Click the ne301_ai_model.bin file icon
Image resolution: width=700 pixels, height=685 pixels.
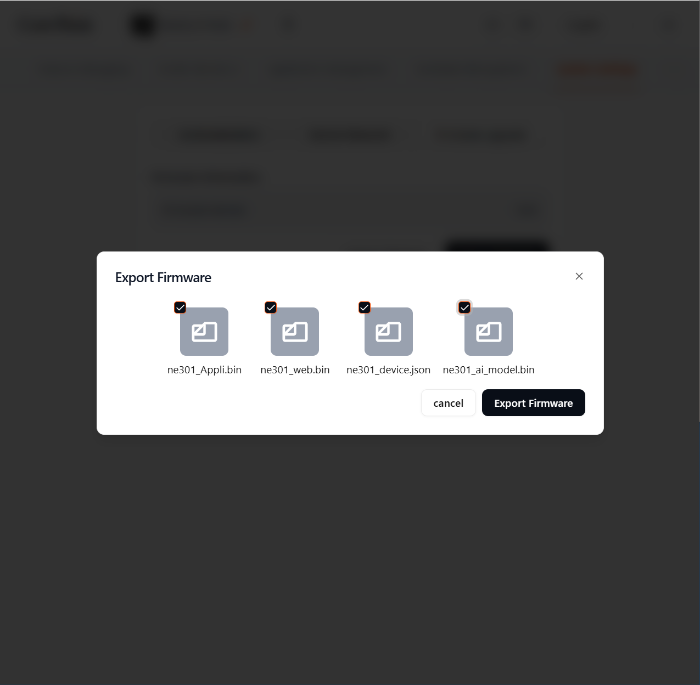coord(488,331)
